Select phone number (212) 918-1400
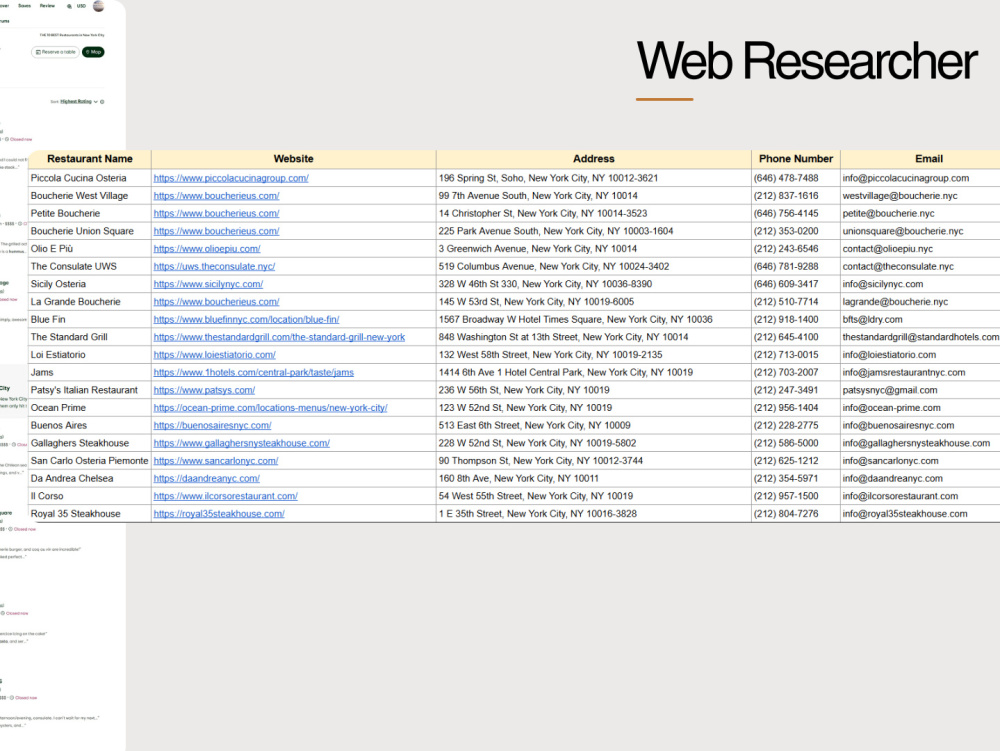 796,319
